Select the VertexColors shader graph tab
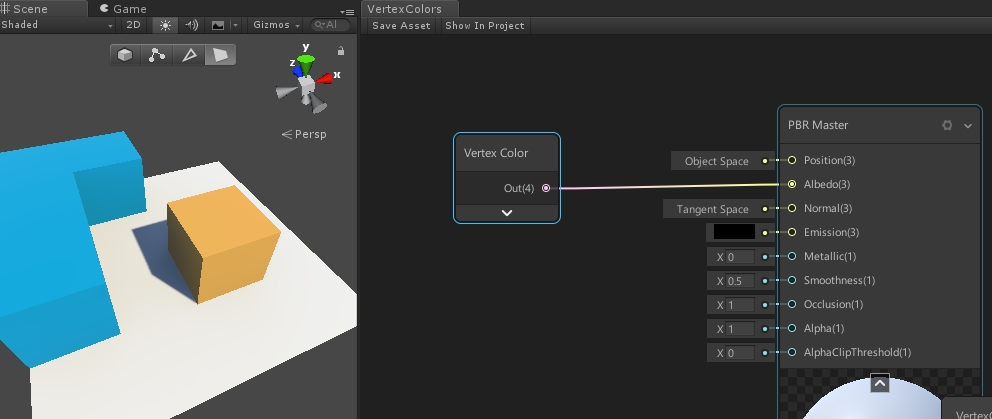The width and height of the screenshot is (992, 419). [409, 9]
